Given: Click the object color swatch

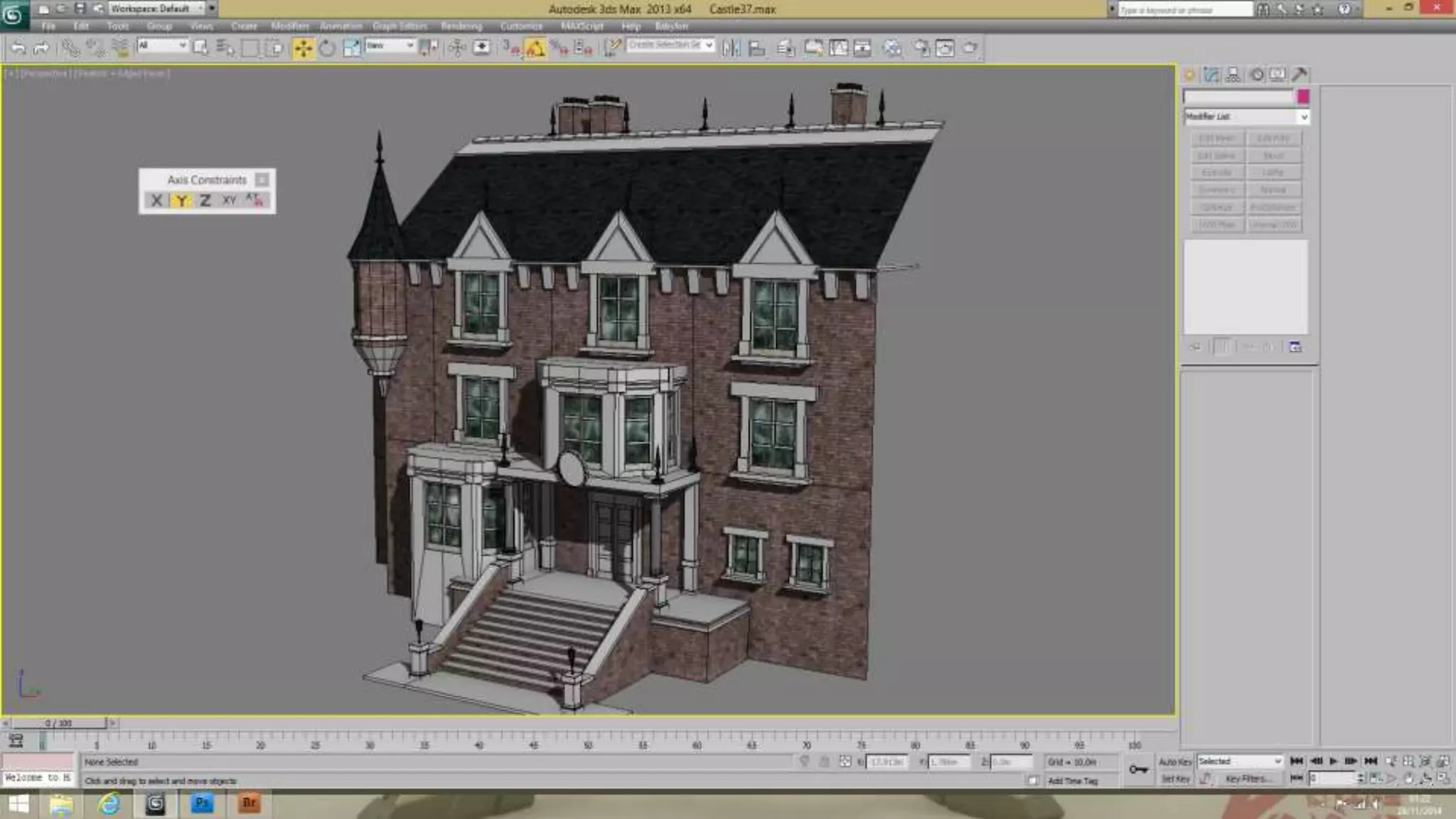Looking at the screenshot, I should point(1303,97).
